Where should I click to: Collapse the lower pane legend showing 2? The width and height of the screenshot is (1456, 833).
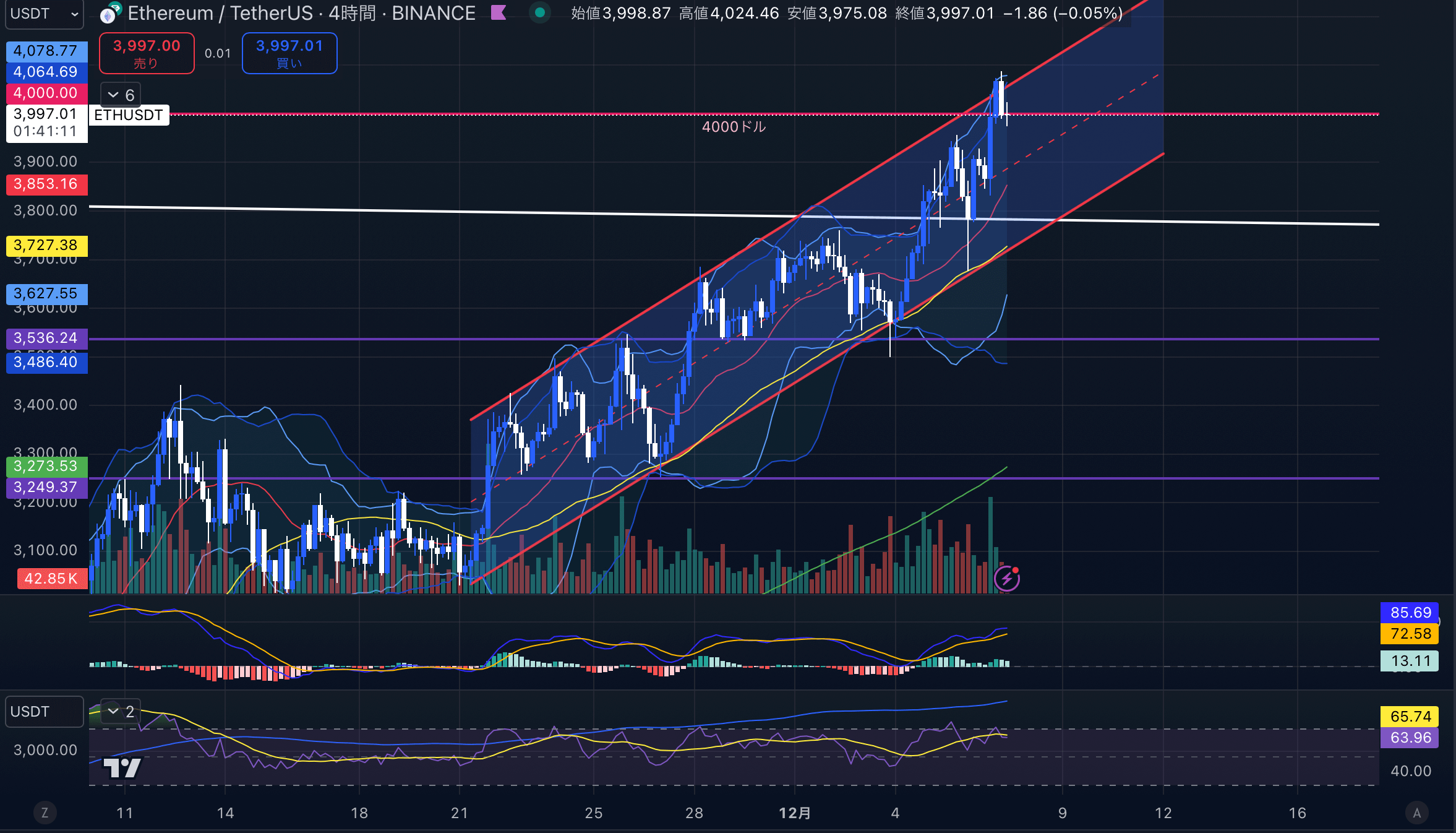click(x=121, y=711)
